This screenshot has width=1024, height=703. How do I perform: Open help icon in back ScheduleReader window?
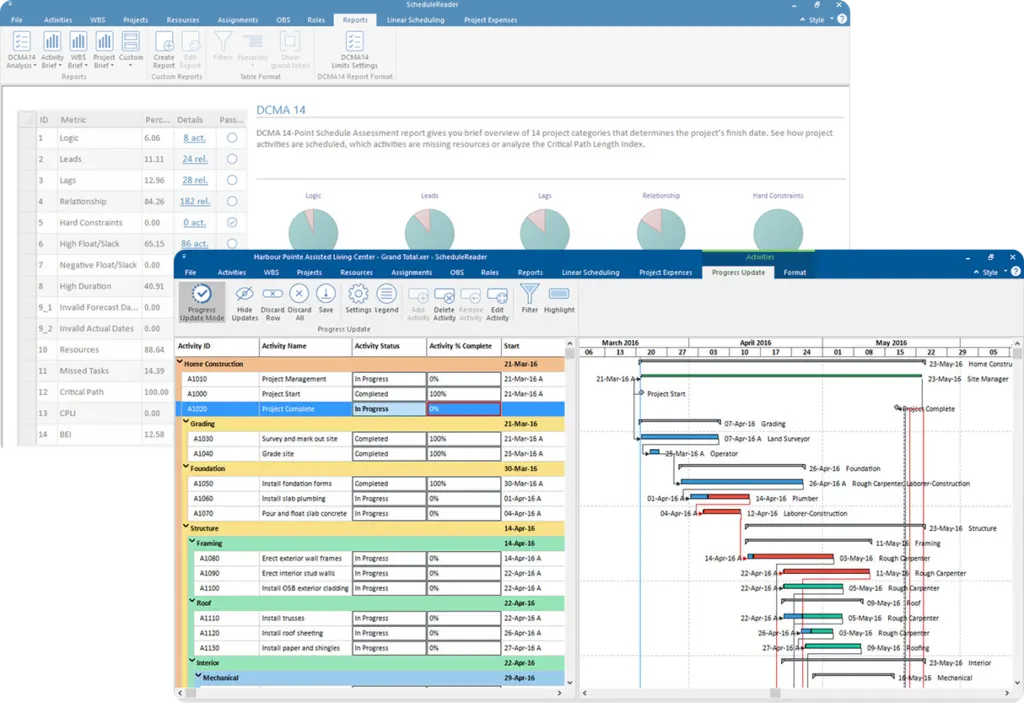[842, 19]
